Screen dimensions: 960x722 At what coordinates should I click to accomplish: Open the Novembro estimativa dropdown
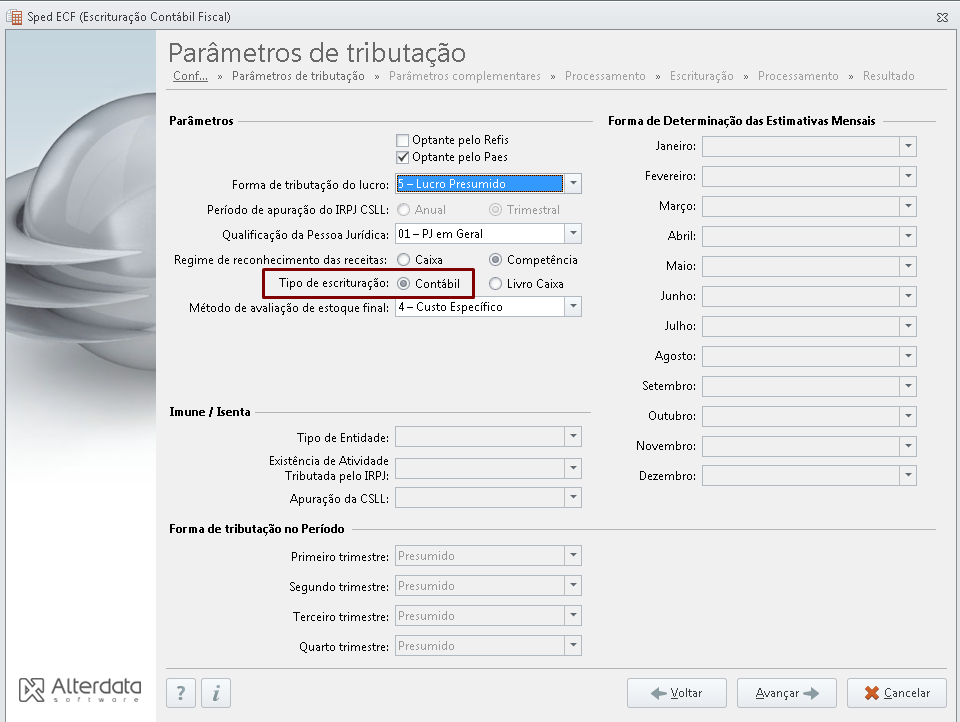(x=908, y=446)
